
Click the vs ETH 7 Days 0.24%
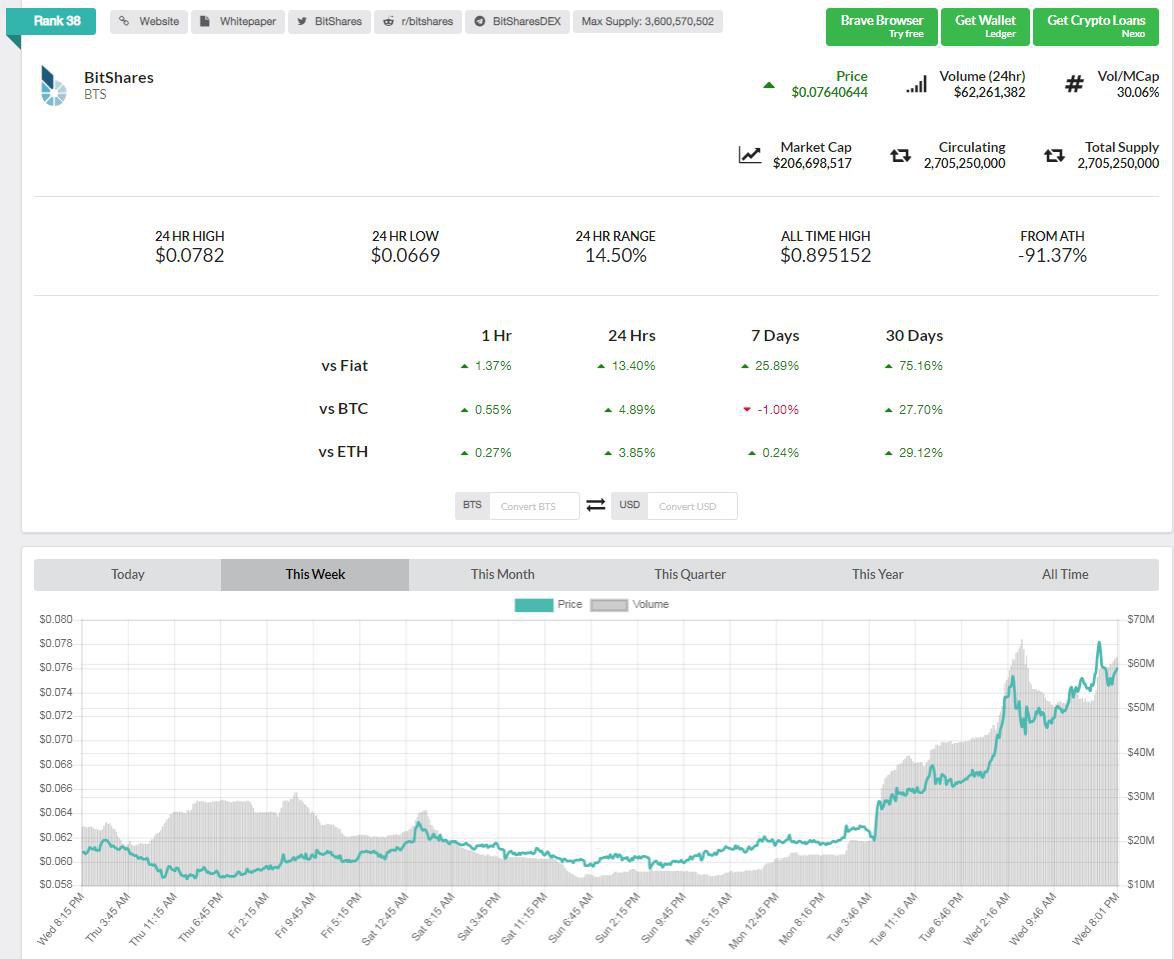tap(781, 453)
